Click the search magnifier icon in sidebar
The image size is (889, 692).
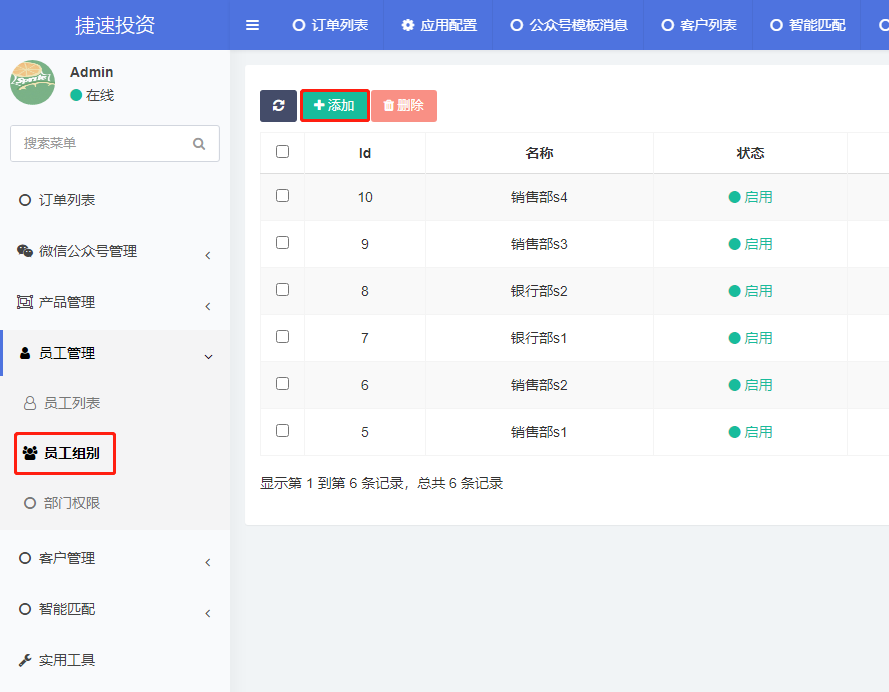point(199,143)
